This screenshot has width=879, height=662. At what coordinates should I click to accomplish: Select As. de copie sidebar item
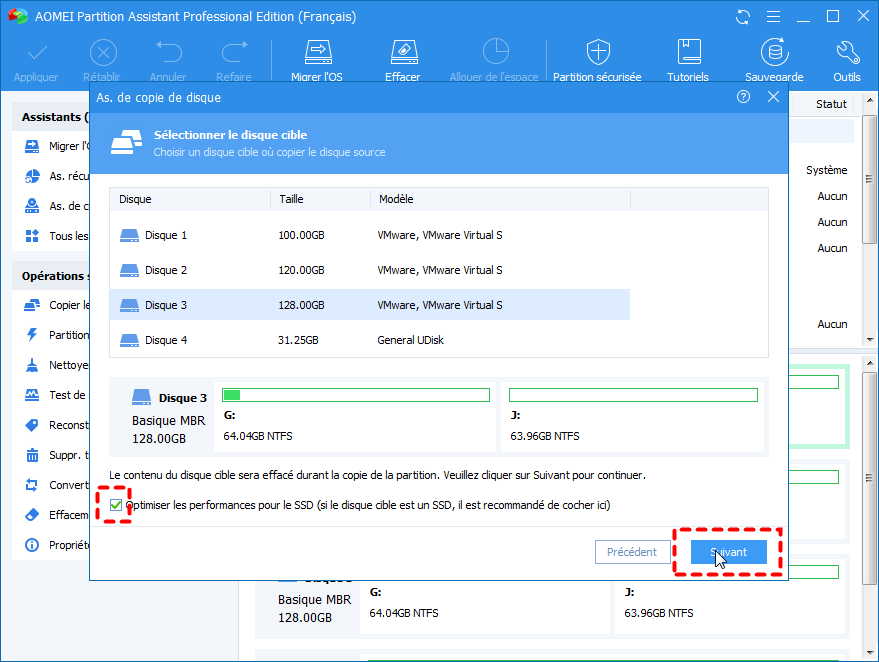57,206
